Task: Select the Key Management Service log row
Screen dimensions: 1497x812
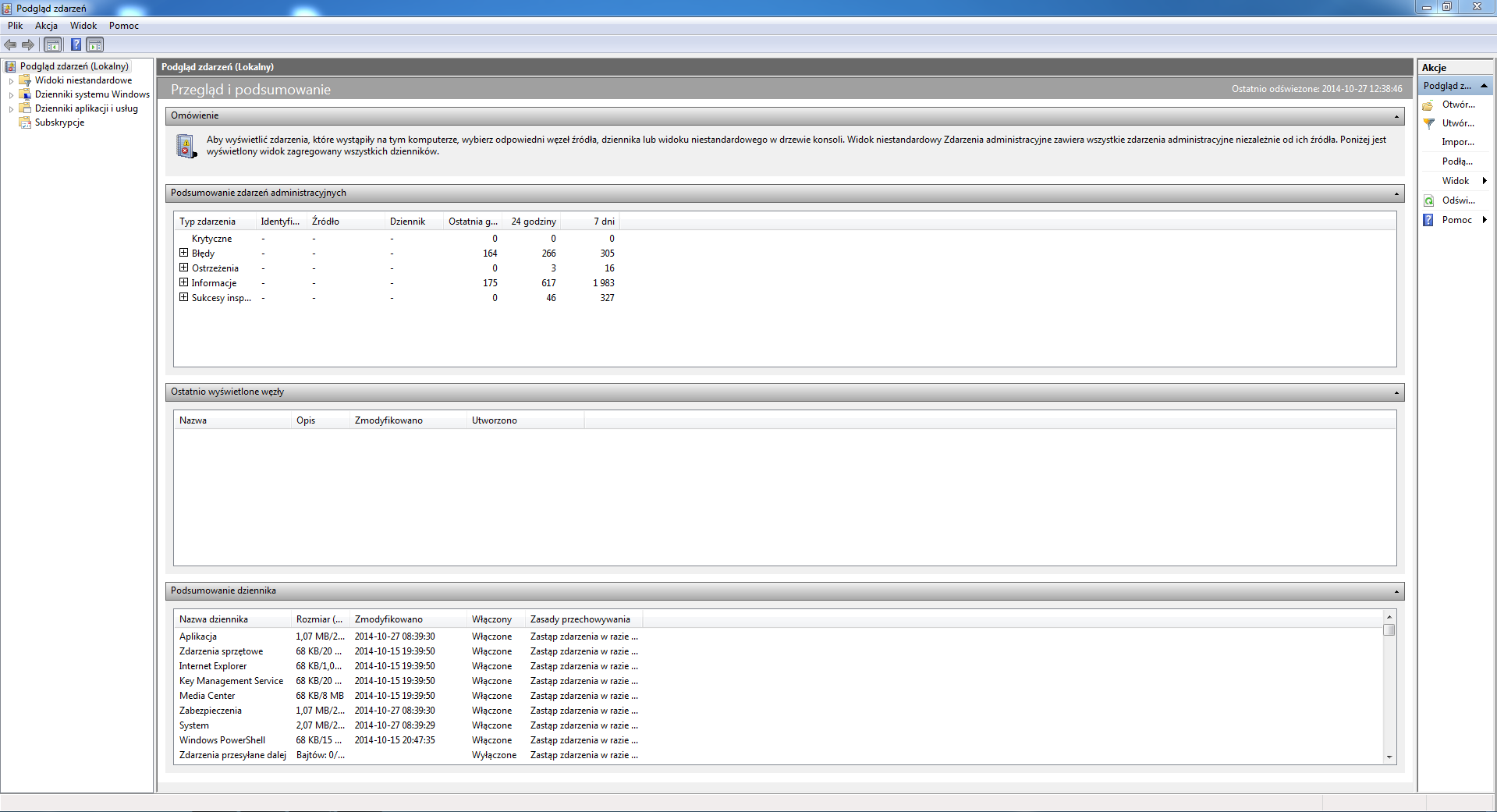Action: click(409, 681)
